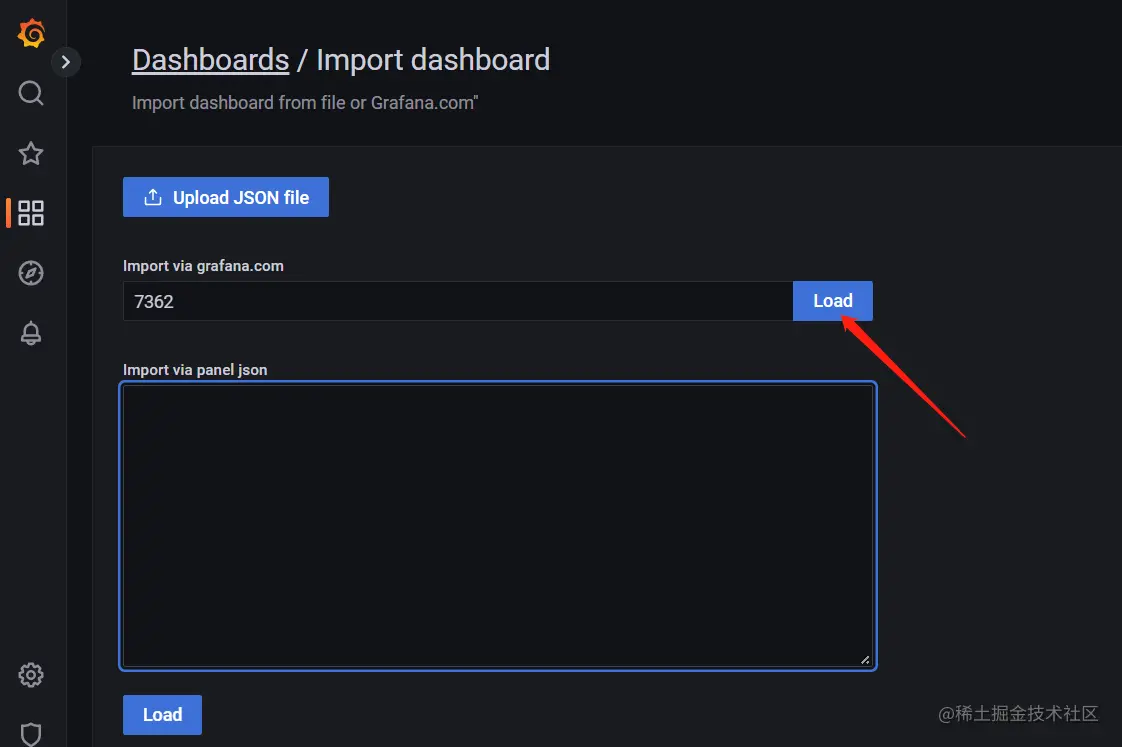Click the 'Import dashboard' page title text
The width and height of the screenshot is (1122, 747).
pos(433,60)
